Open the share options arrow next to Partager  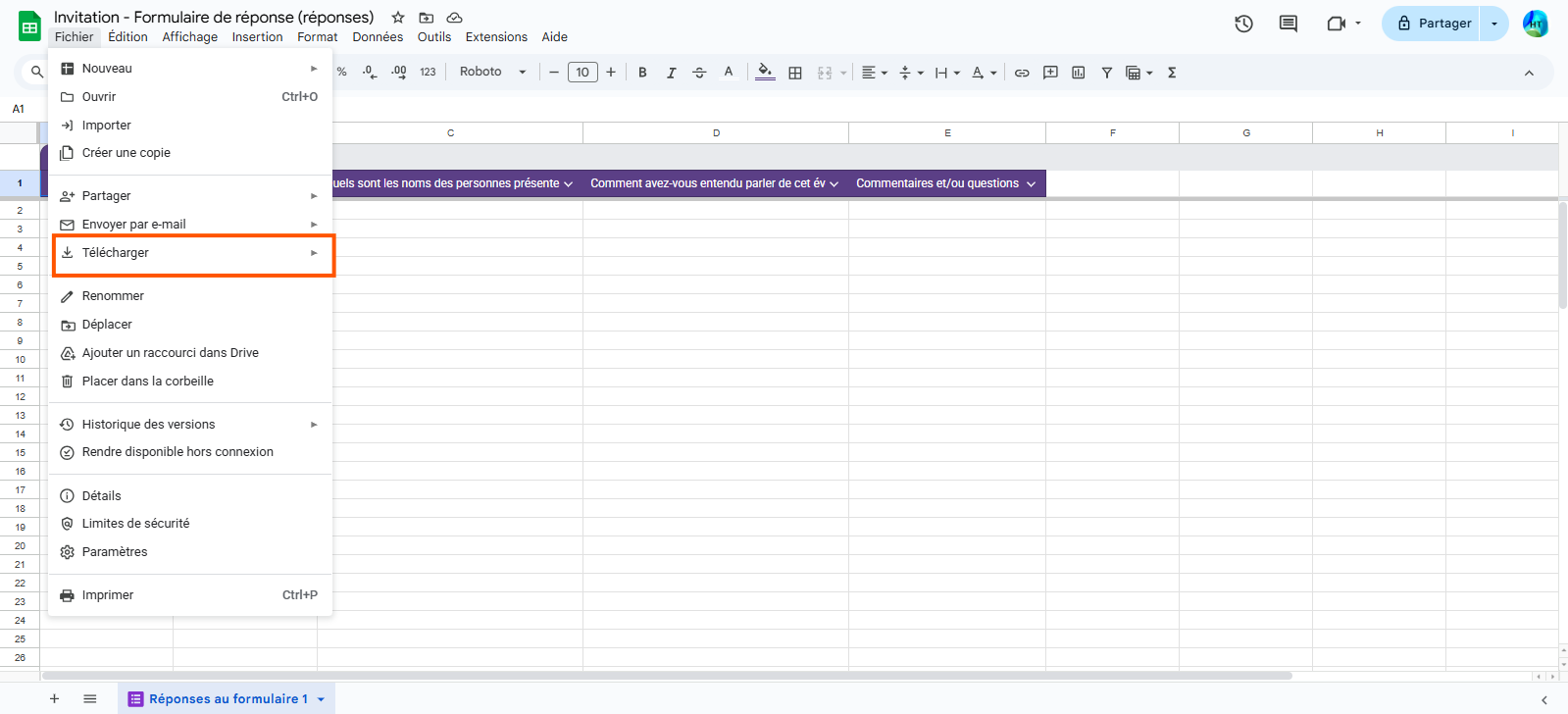pos(1494,24)
